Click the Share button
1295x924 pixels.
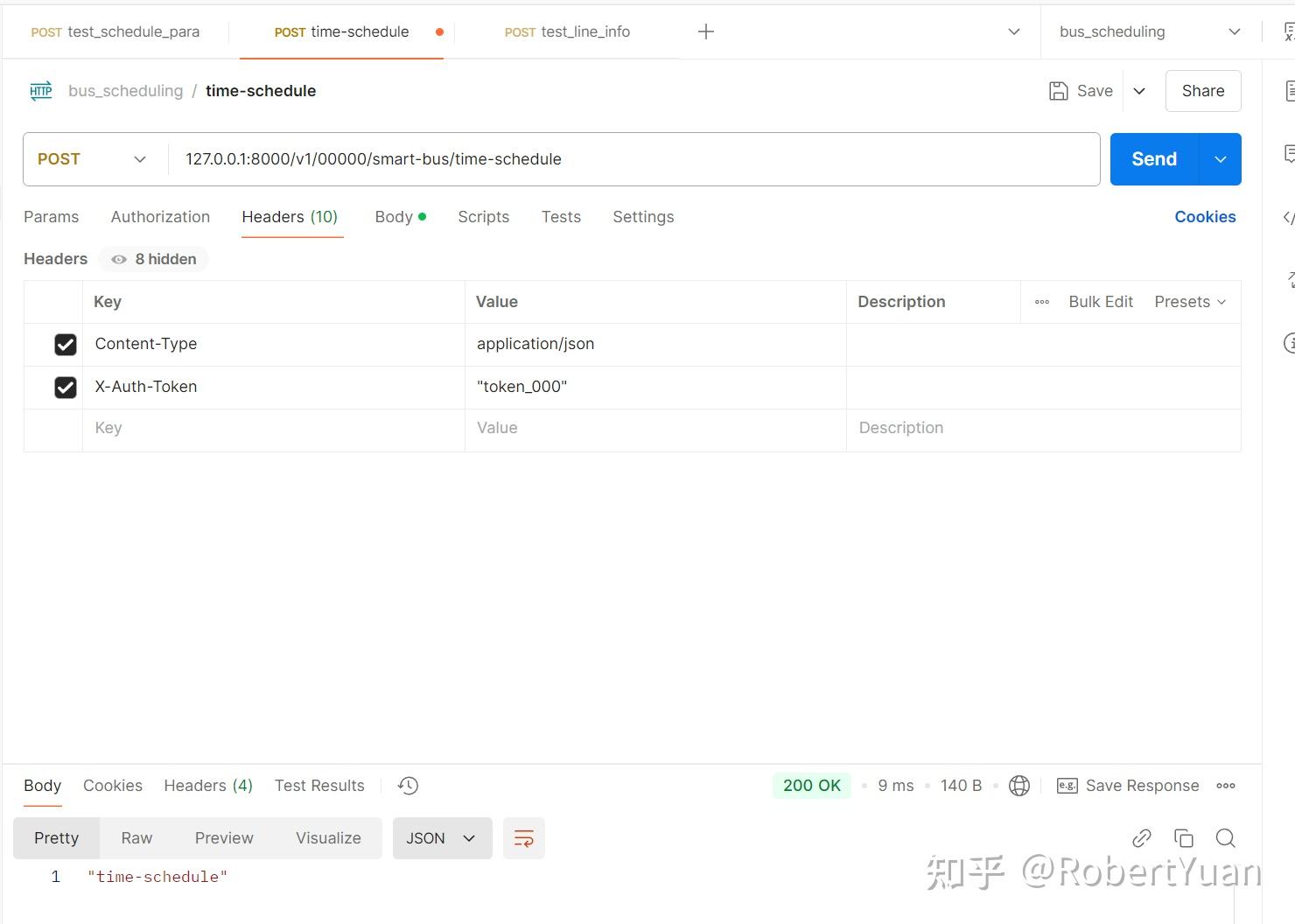click(1203, 91)
